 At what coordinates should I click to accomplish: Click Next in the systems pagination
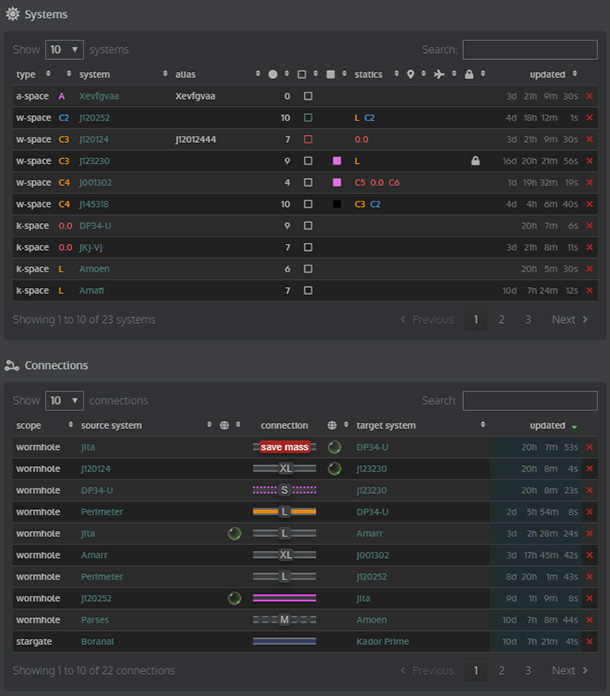(x=569, y=320)
